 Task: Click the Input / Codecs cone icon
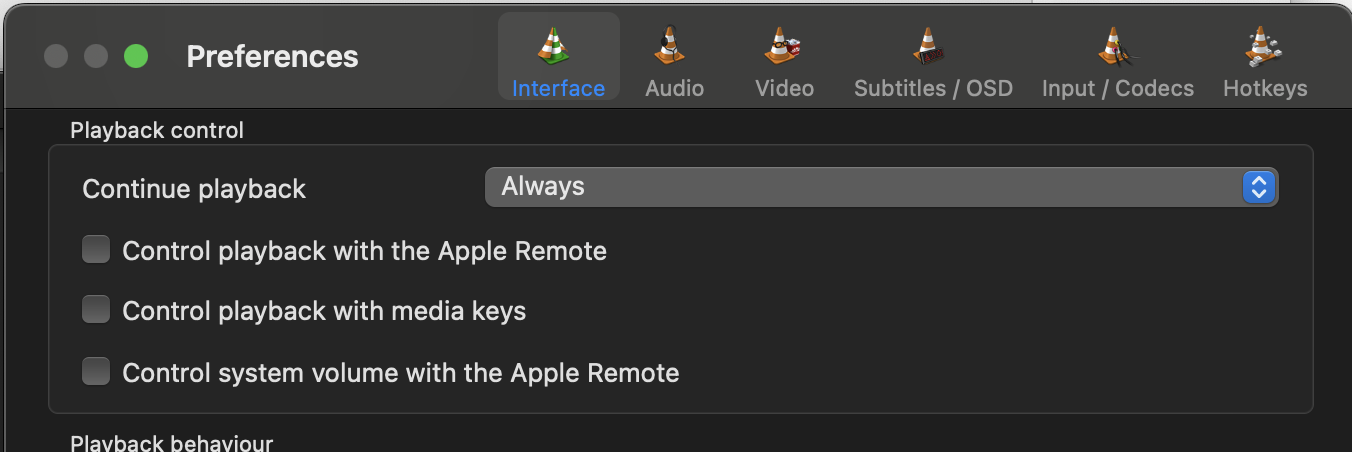tap(1115, 45)
